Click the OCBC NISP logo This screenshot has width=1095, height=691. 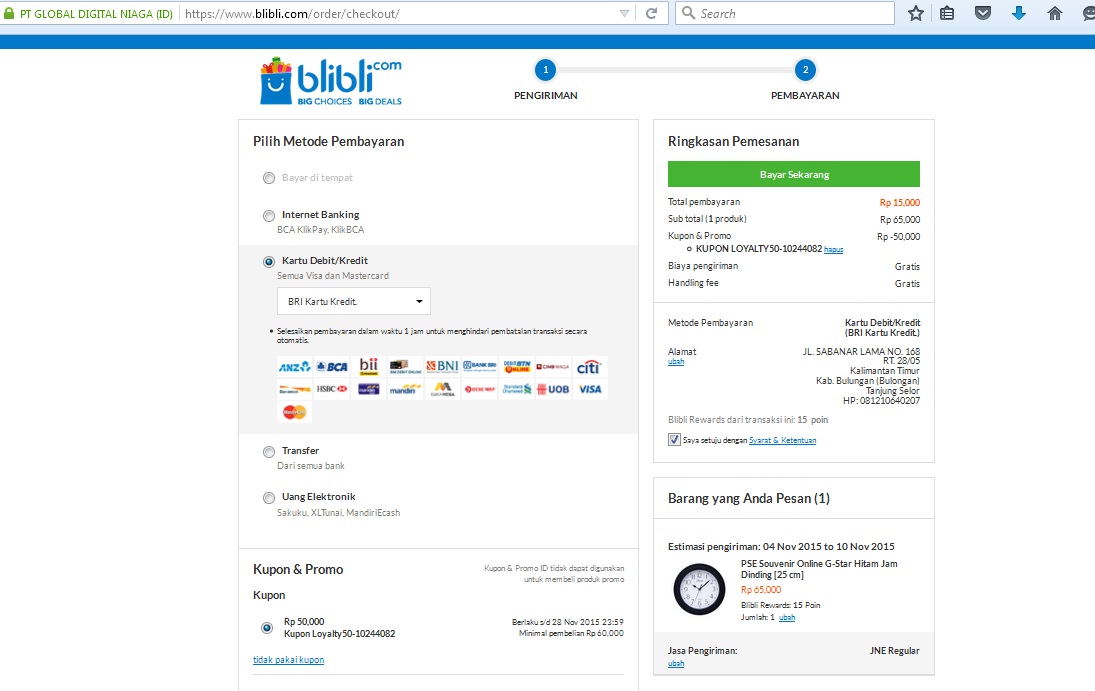479,389
